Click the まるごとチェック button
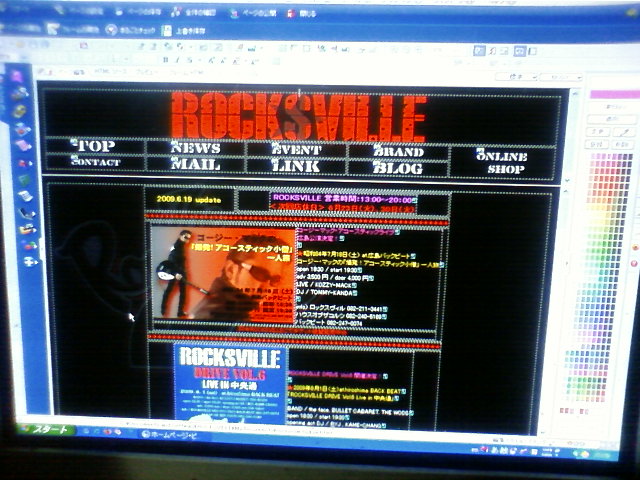 pyautogui.click(x=131, y=30)
